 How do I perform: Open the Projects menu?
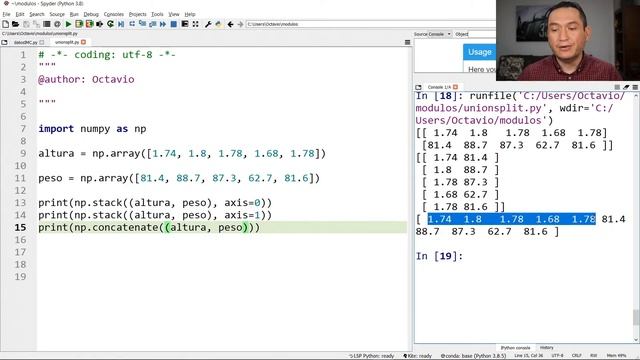click(x=138, y=14)
